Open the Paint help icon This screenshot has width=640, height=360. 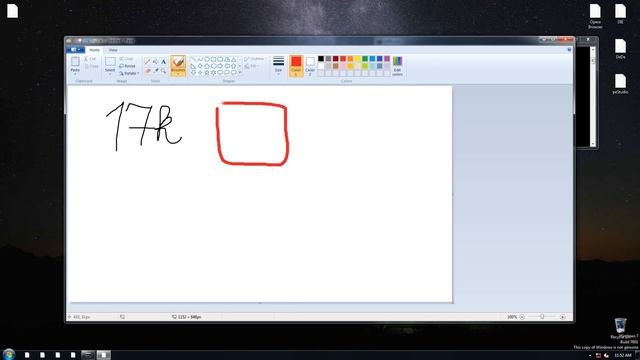click(x=569, y=50)
